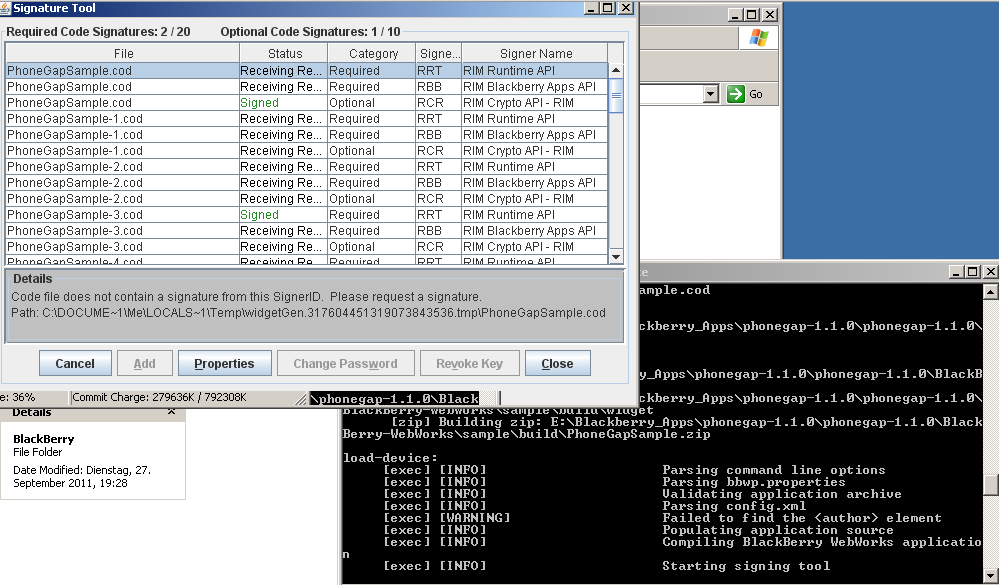Click 'Parsing config.xml' in command prompt output
The width and height of the screenshot is (999, 585).
point(734,505)
